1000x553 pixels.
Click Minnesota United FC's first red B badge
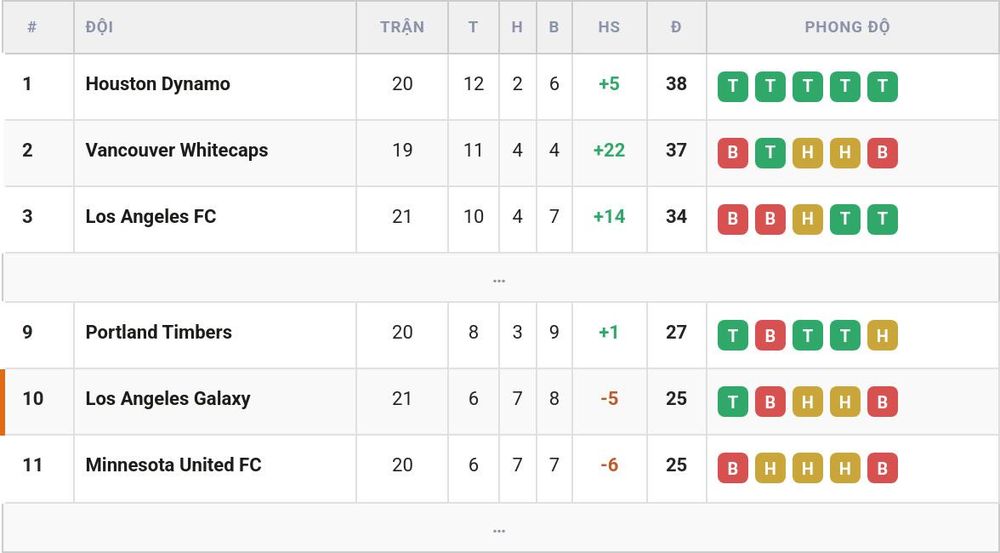click(733, 468)
